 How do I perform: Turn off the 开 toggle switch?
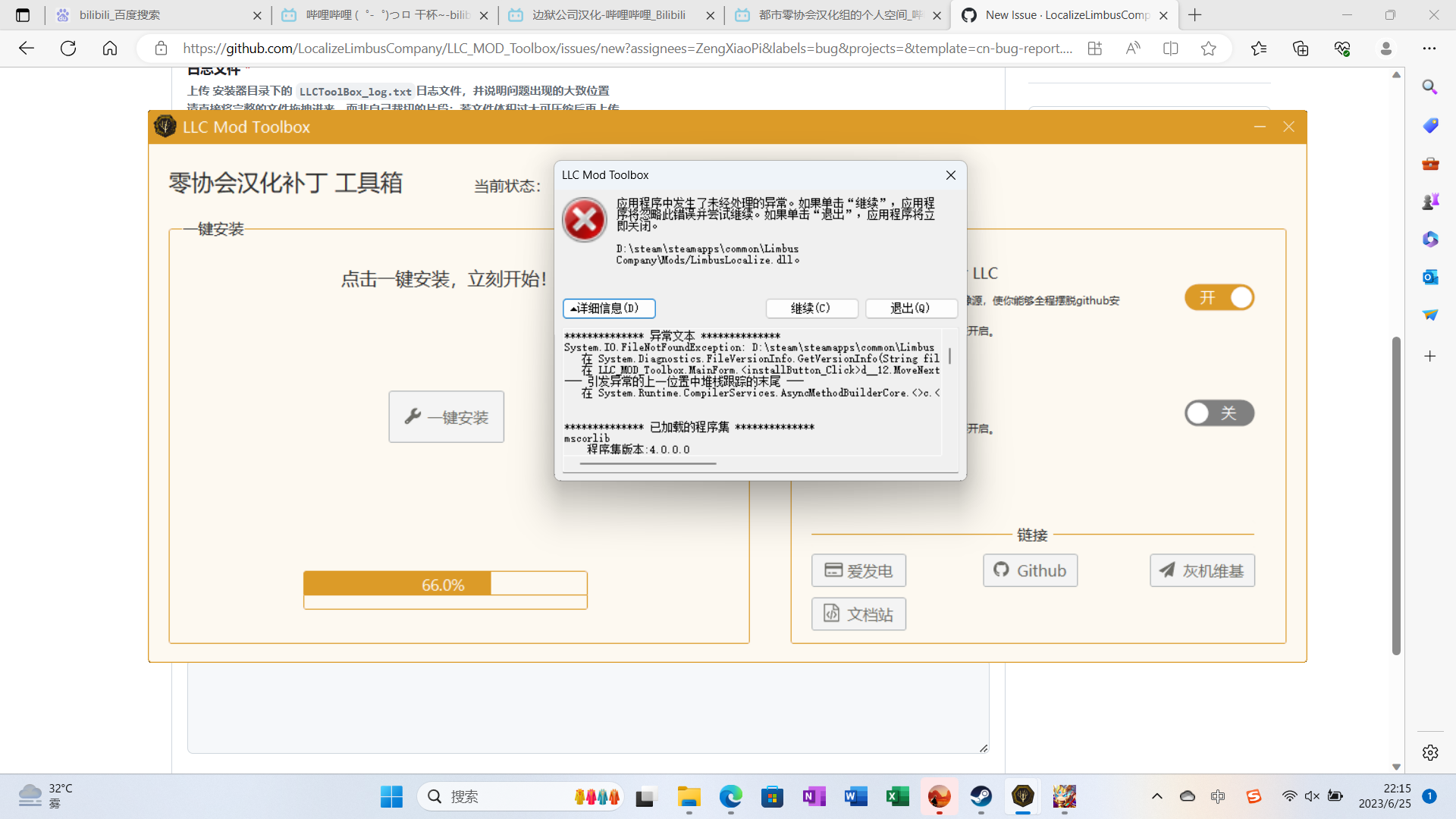pyautogui.click(x=1219, y=297)
